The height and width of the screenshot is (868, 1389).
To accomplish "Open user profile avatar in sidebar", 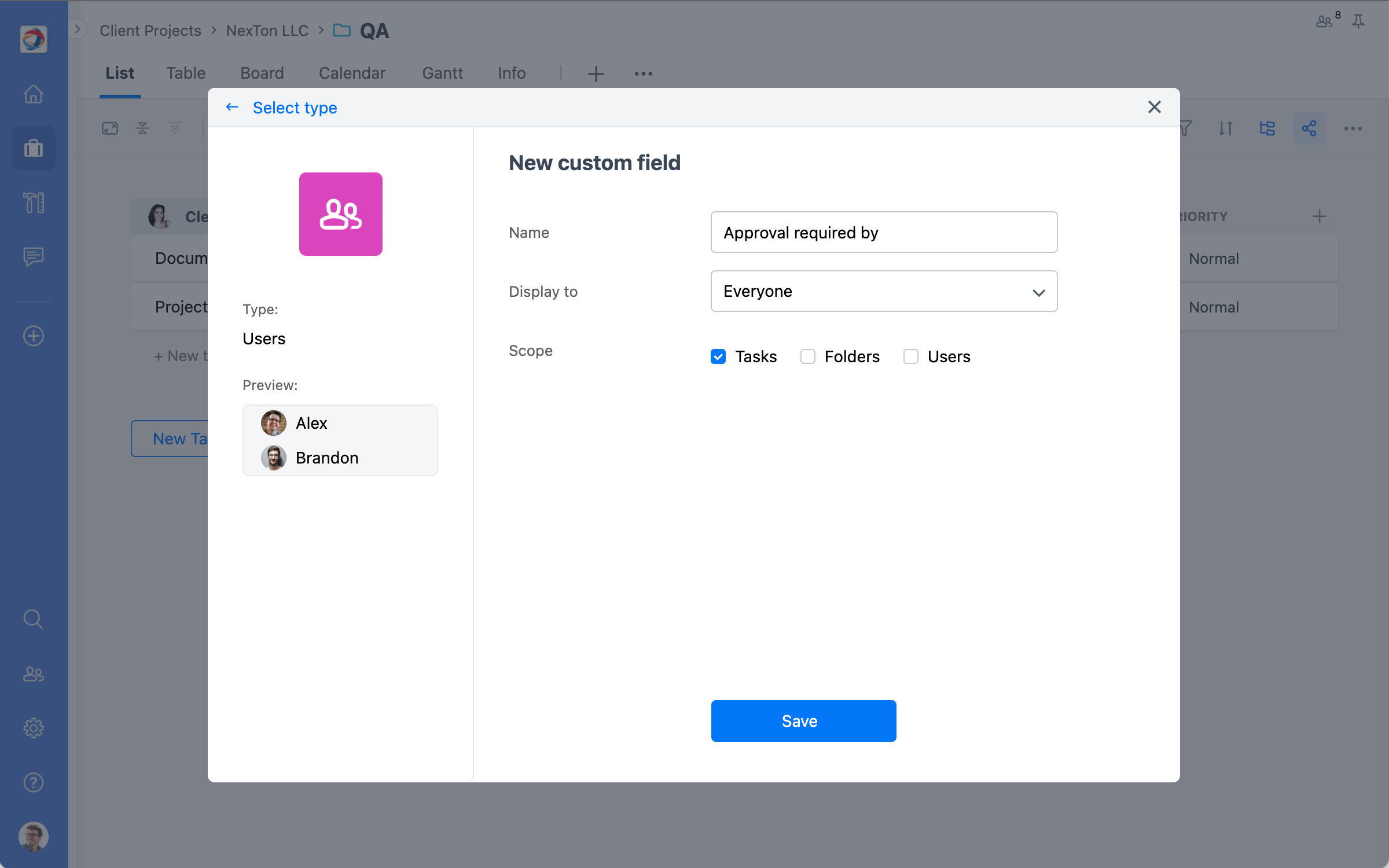I will [x=34, y=836].
